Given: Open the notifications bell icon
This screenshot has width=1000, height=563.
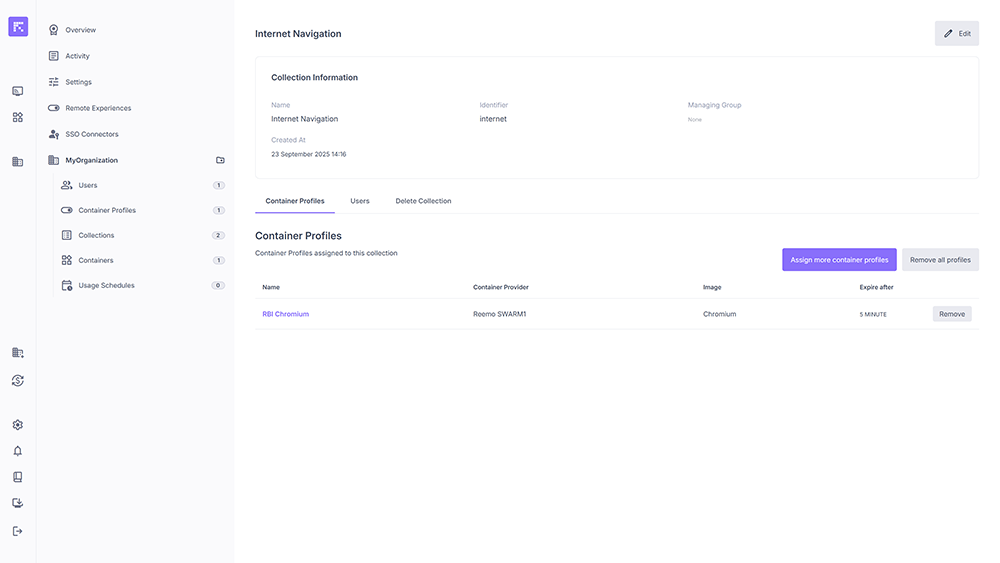Looking at the screenshot, I should 17,451.
